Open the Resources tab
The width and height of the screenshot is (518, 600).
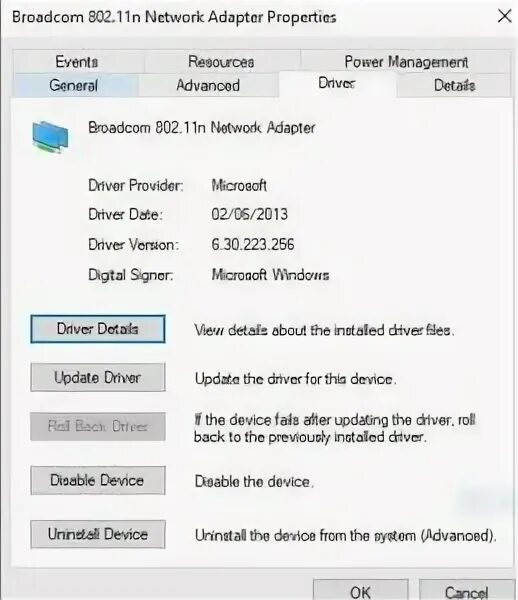(221, 62)
